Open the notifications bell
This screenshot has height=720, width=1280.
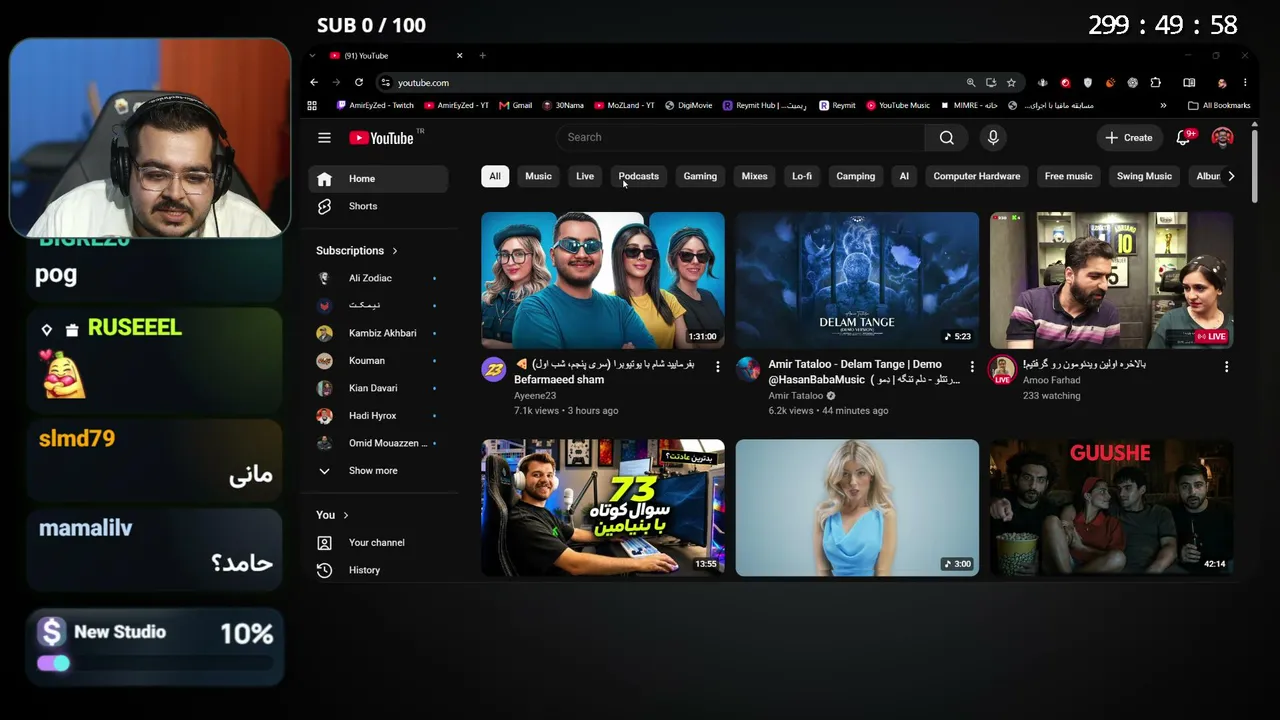point(1183,138)
